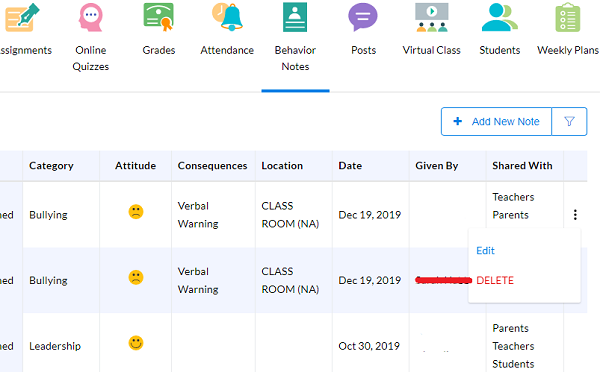Sort by the Location column header
600x372 pixels.
tap(282, 166)
